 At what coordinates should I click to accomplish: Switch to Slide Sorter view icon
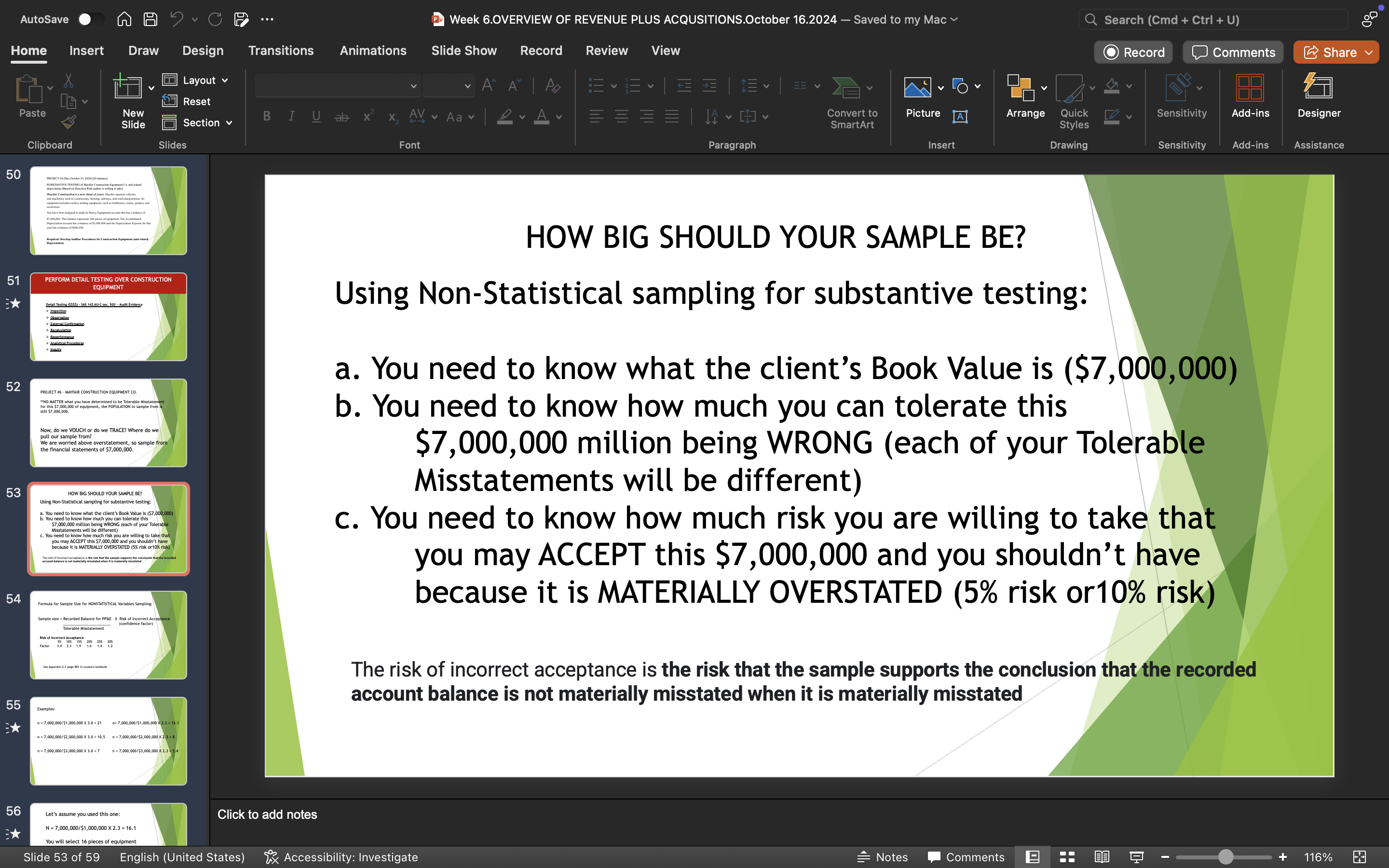point(1067,856)
